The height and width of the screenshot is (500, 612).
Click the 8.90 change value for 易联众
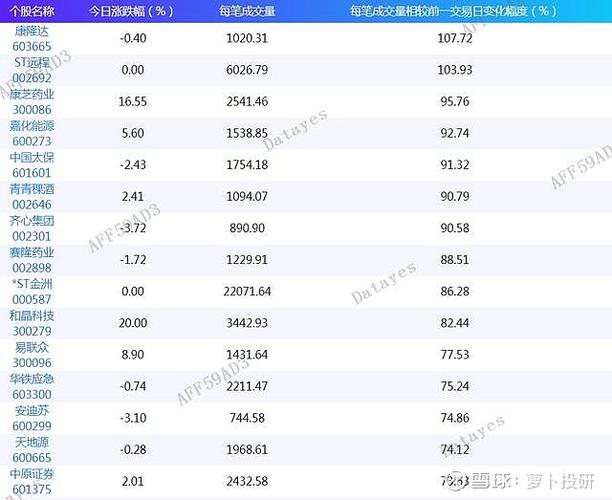pos(133,354)
